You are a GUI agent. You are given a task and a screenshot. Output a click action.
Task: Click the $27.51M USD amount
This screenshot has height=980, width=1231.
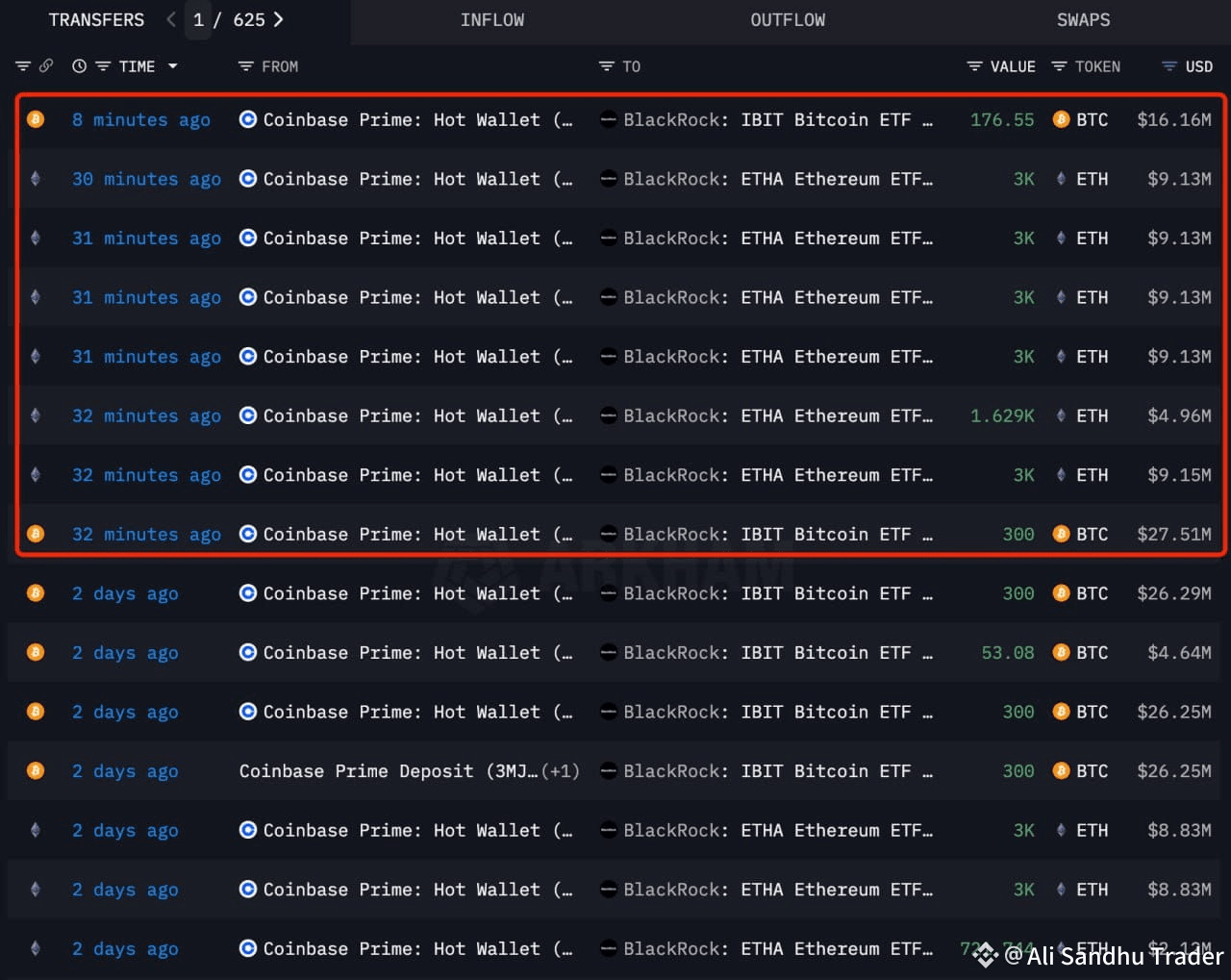coord(1174,534)
